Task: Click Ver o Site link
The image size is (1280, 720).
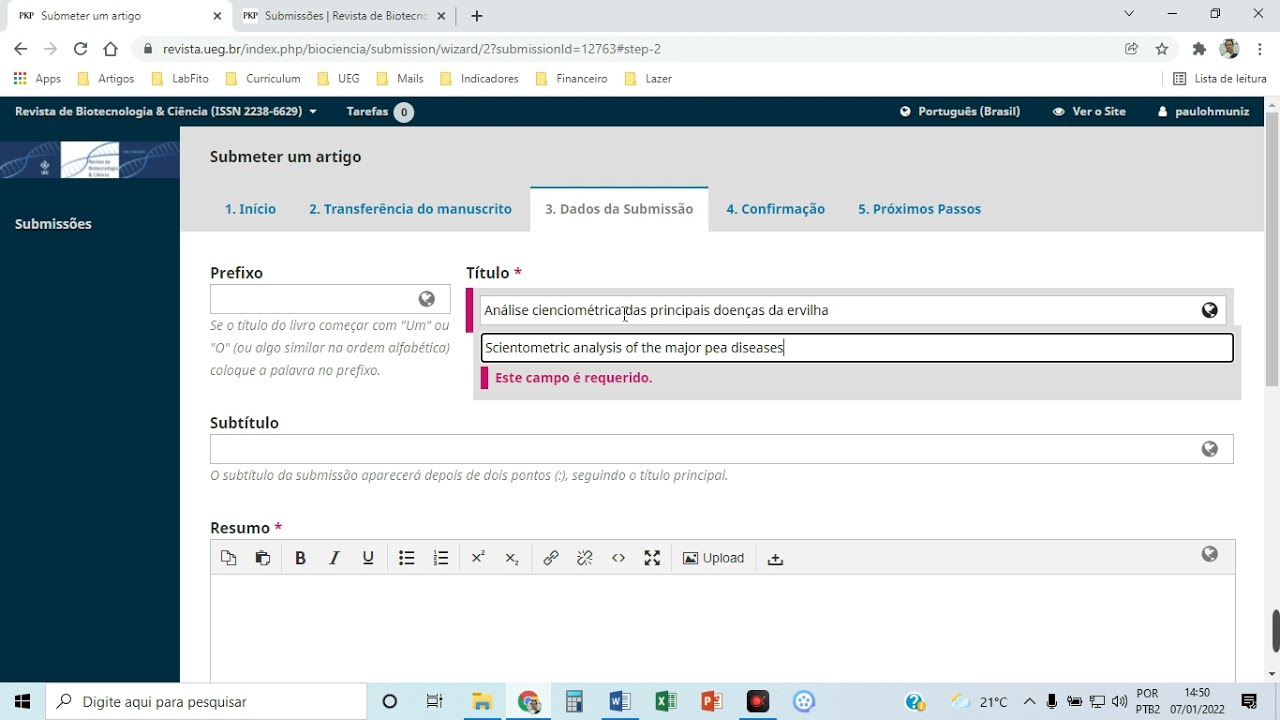Action: pos(1089,111)
